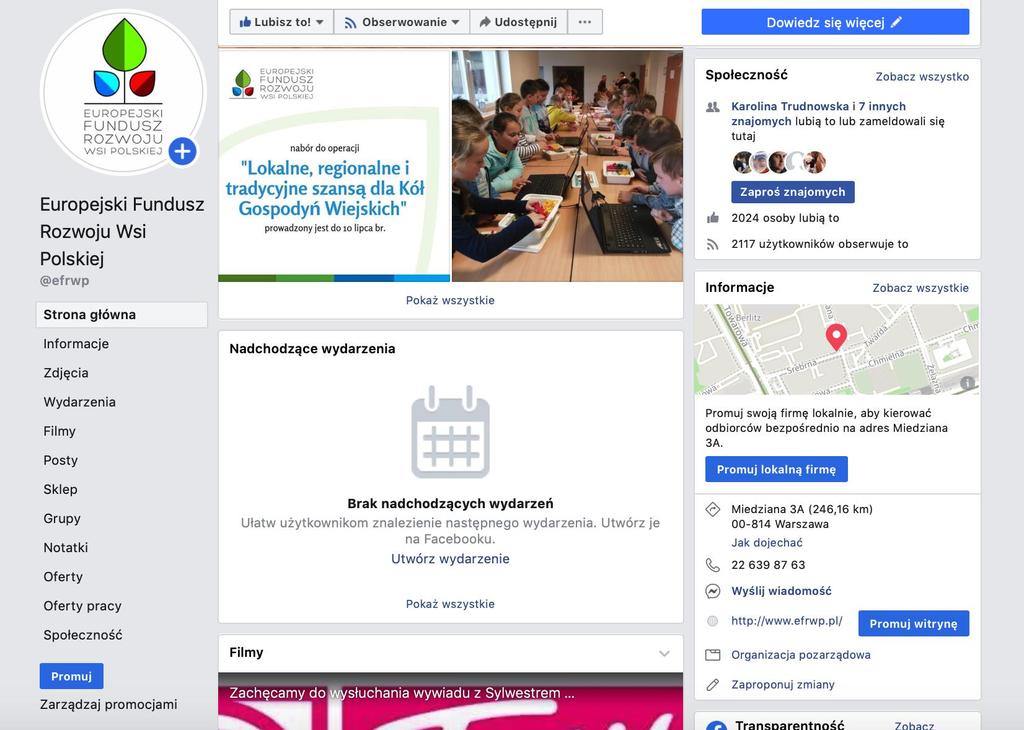The width and height of the screenshot is (1024, 730).
Task: Click the Zaproś znajomych button
Action: (793, 192)
